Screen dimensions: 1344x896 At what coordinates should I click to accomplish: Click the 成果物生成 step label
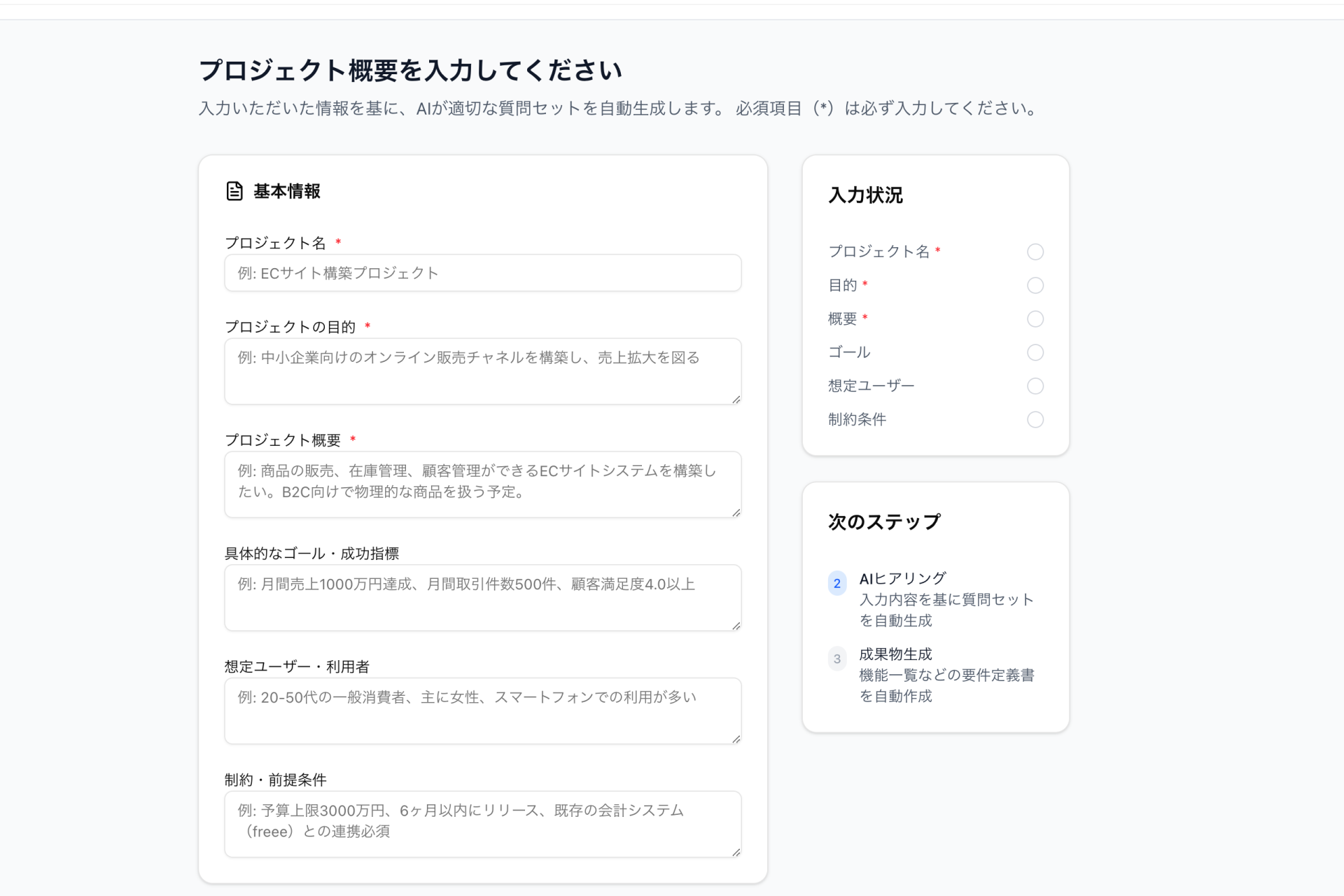tap(896, 654)
